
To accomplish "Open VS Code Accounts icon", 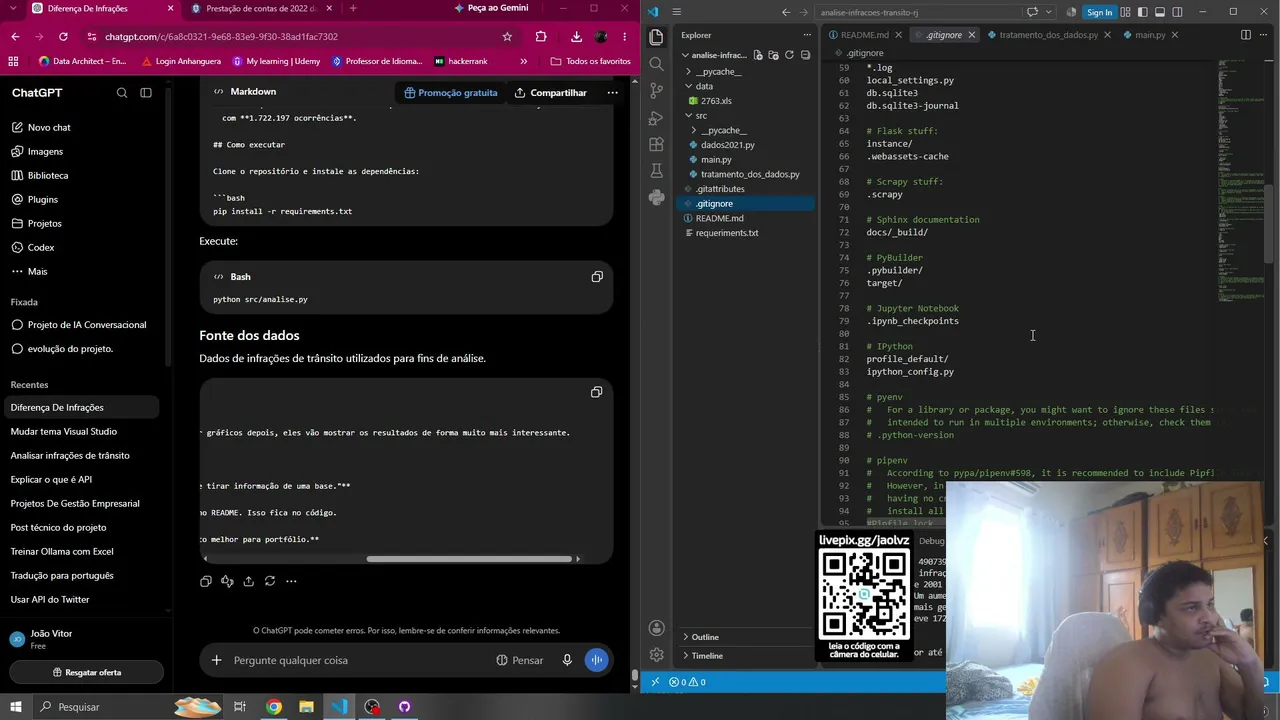I will [656, 628].
